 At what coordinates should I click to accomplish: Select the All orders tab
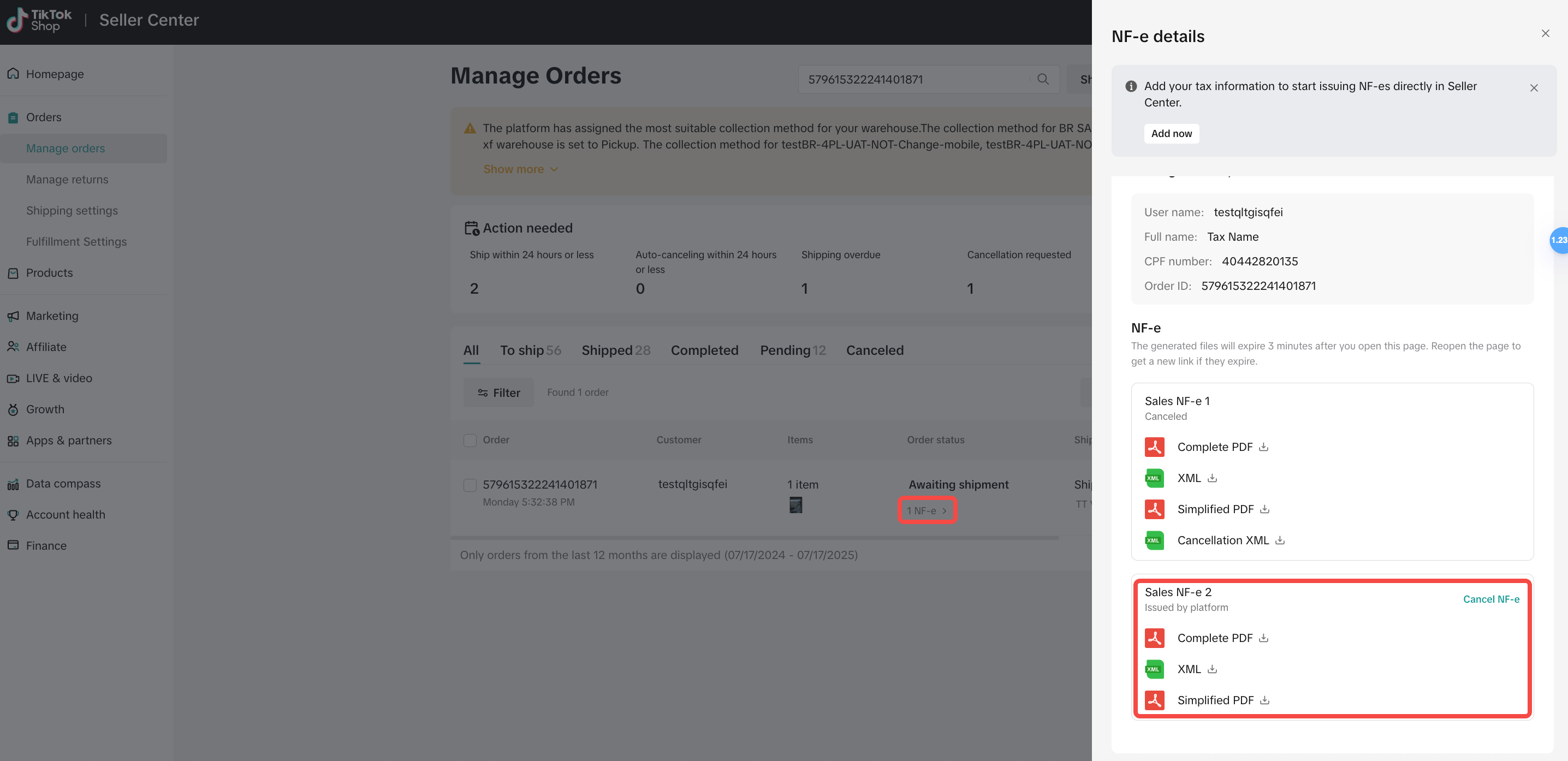471,350
